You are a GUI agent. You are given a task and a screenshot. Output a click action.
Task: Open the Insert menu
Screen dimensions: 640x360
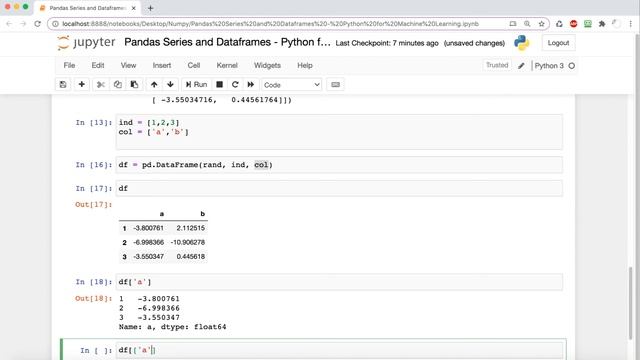point(162,65)
